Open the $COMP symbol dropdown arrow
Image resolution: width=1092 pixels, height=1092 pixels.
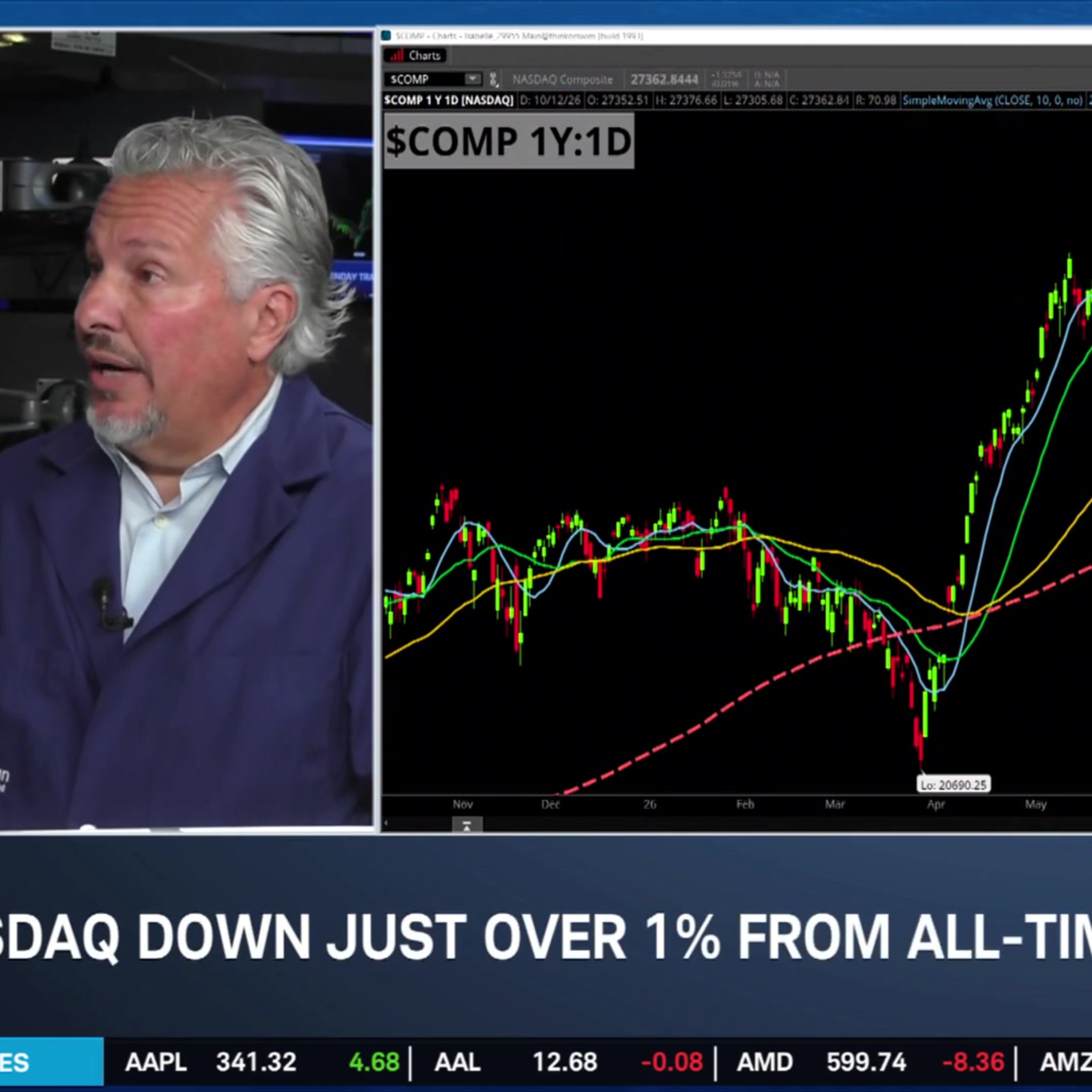(472, 79)
